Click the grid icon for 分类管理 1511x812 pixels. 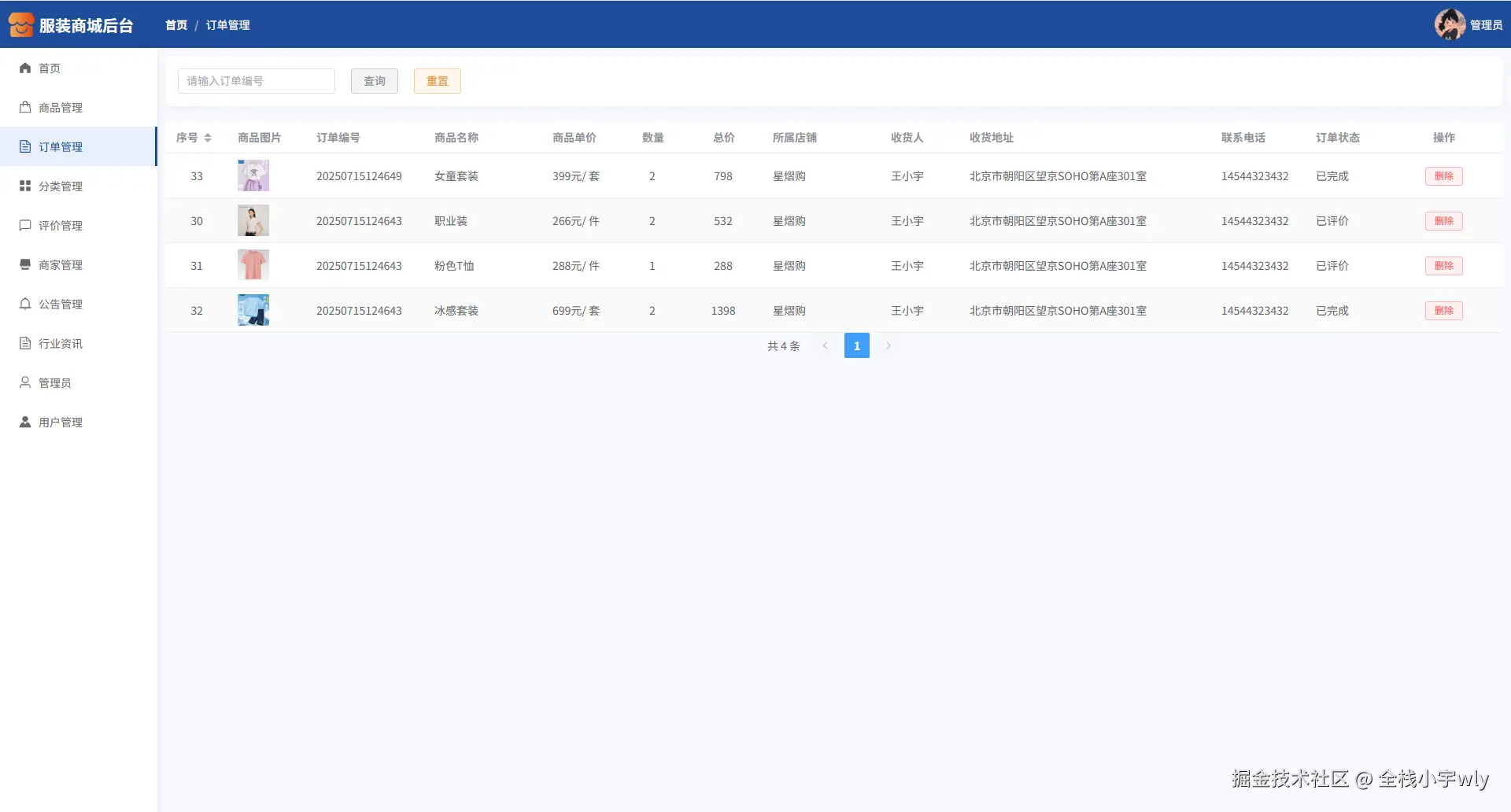[25, 186]
